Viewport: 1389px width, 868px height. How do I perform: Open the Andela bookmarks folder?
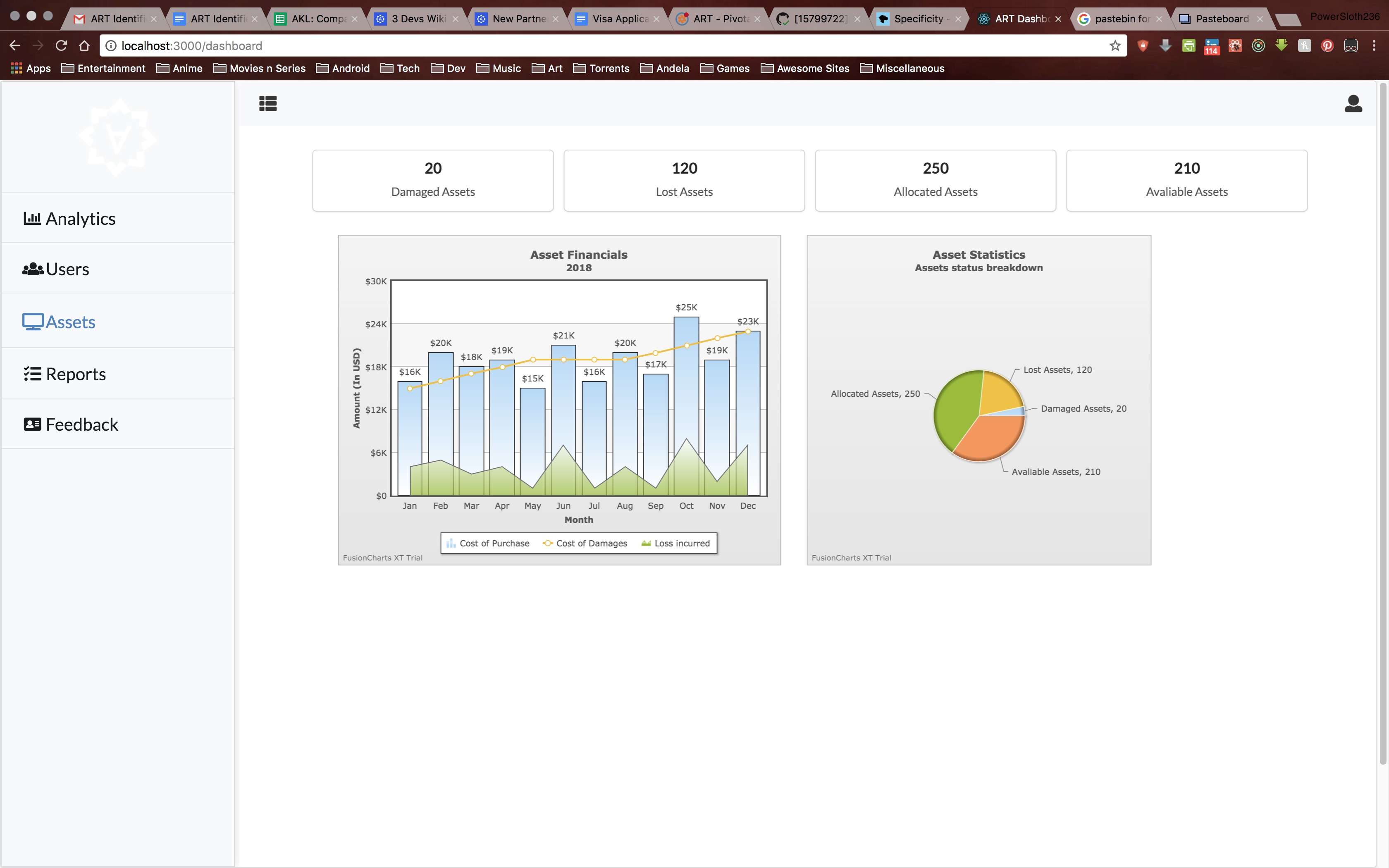point(665,68)
